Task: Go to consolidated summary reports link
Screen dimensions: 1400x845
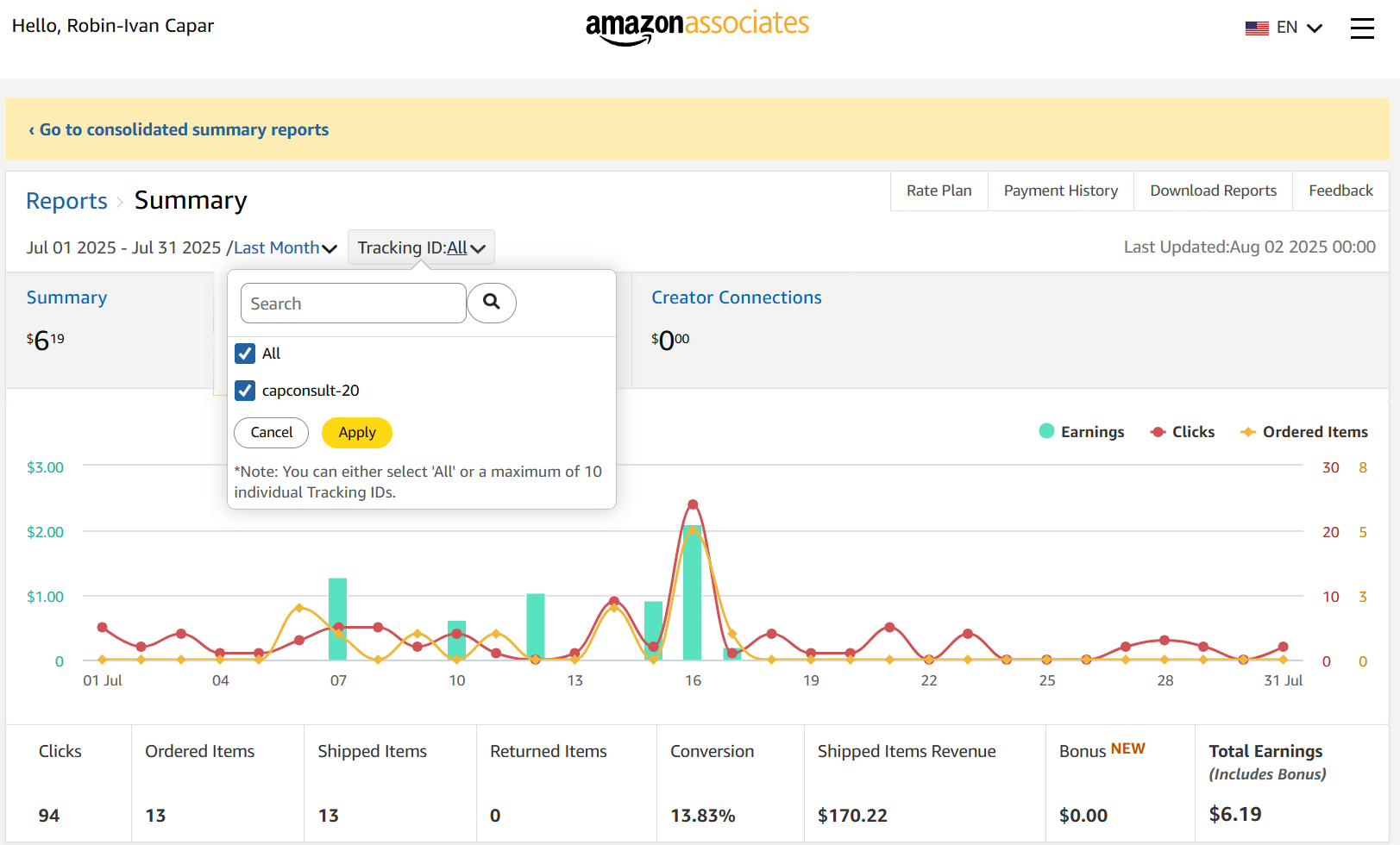Action: pyautogui.click(x=179, y=129)
